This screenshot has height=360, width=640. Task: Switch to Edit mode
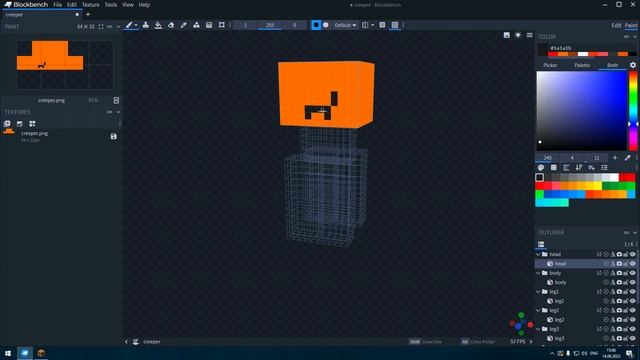click(616, 25)
